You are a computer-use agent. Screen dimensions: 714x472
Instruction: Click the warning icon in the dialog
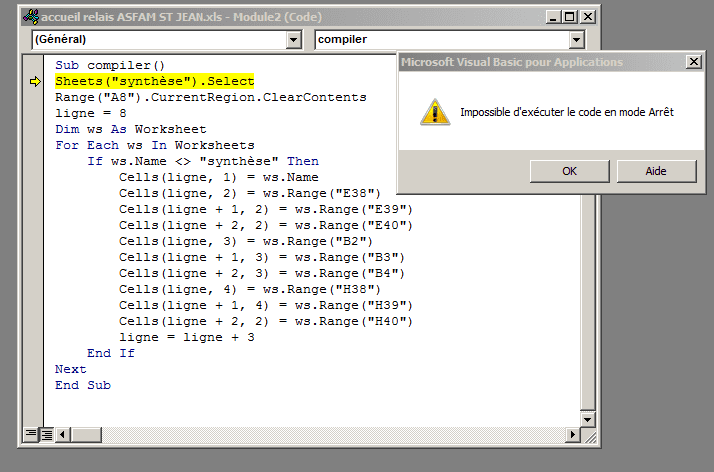[432, 112]
